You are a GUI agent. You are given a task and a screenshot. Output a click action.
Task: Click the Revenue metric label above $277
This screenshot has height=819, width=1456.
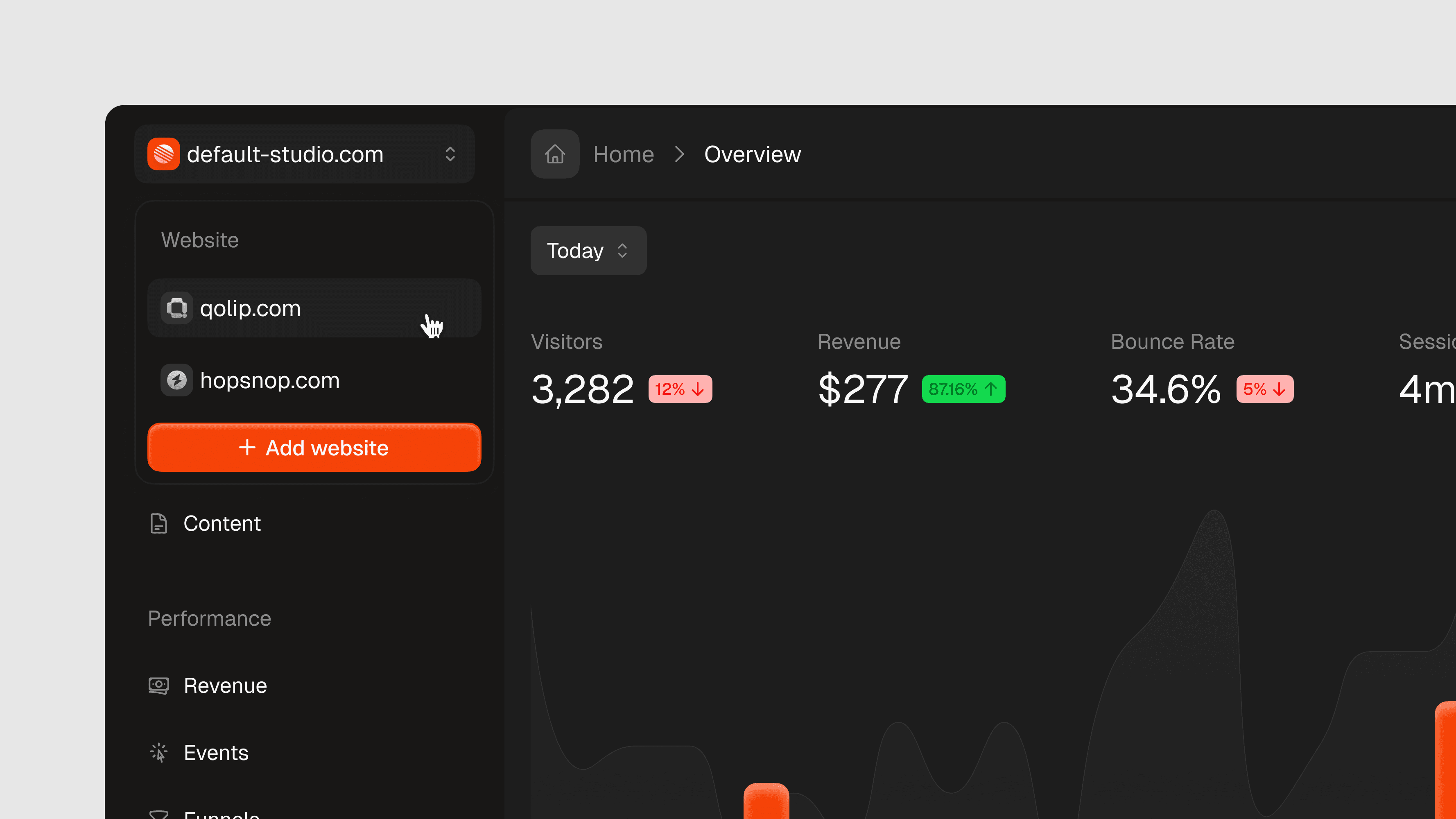859,342
